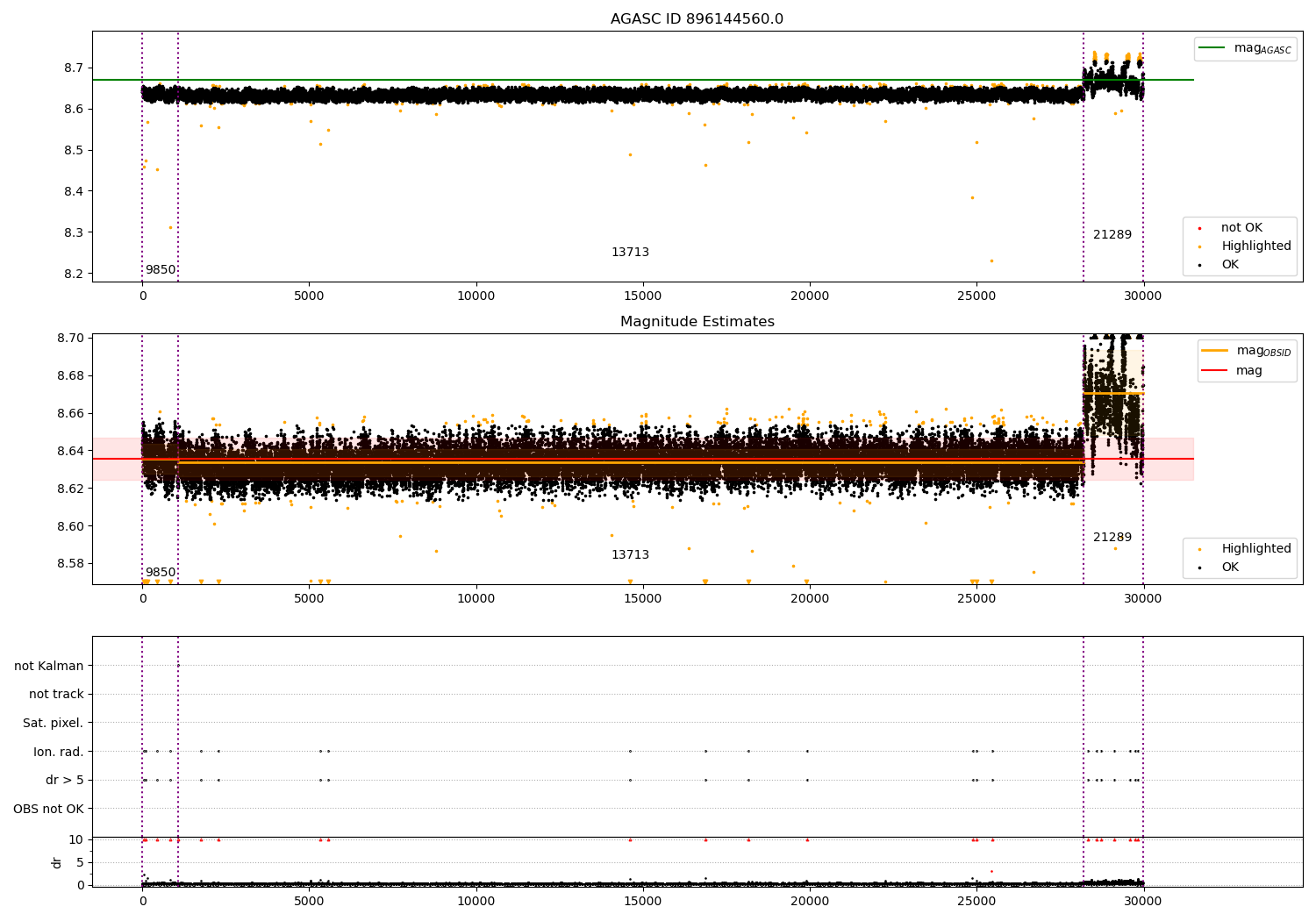Click 'OK' entry in the top plot legend

click(x=1230, y=265)
